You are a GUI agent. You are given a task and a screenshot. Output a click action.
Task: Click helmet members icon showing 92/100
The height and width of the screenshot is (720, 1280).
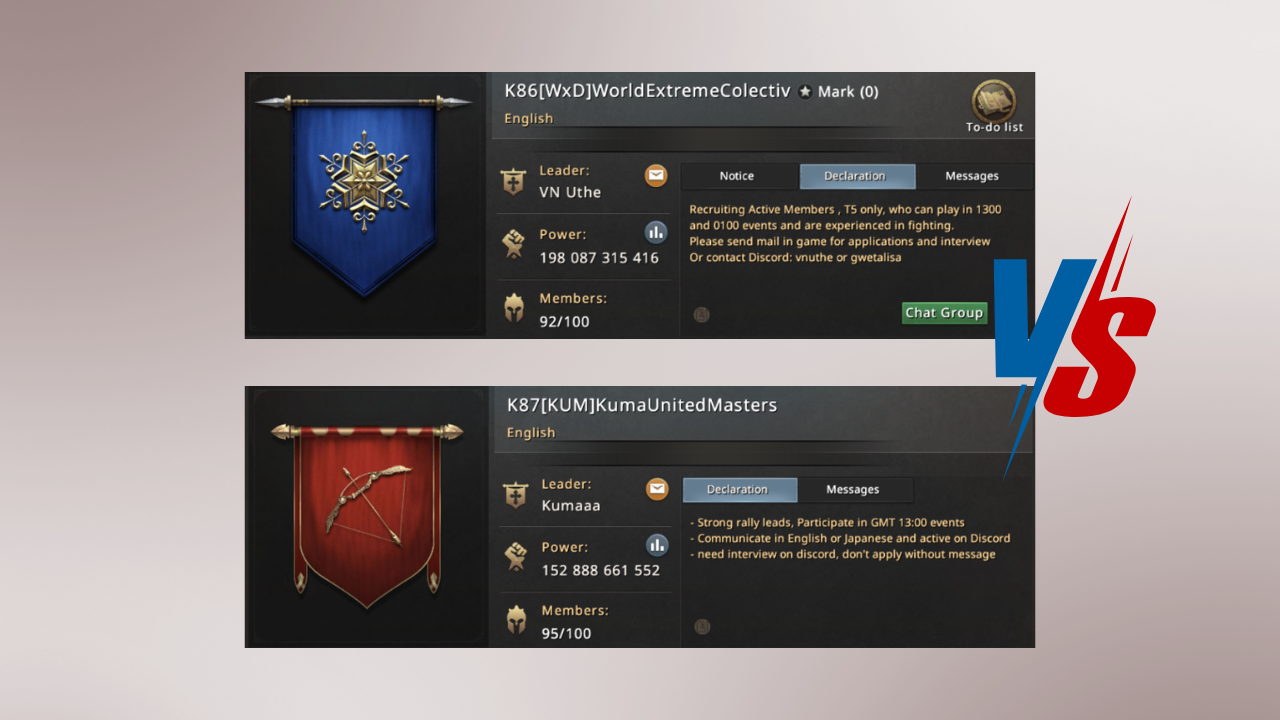pyautogui.click(x=514, y=309)
